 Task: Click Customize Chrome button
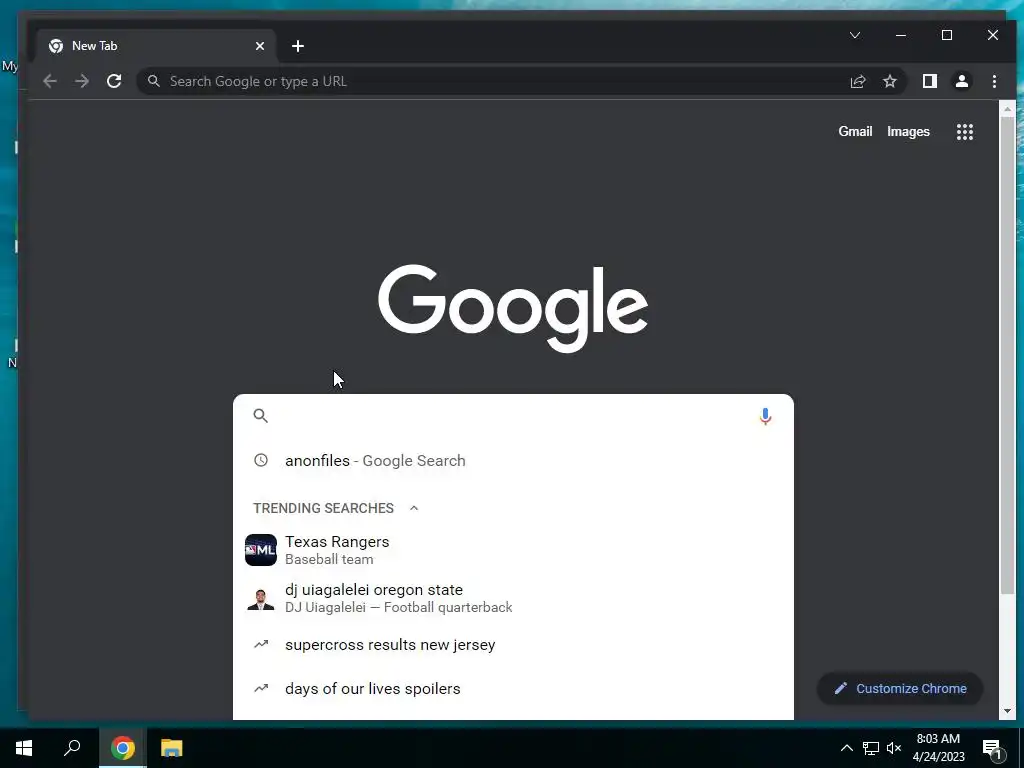900,688
